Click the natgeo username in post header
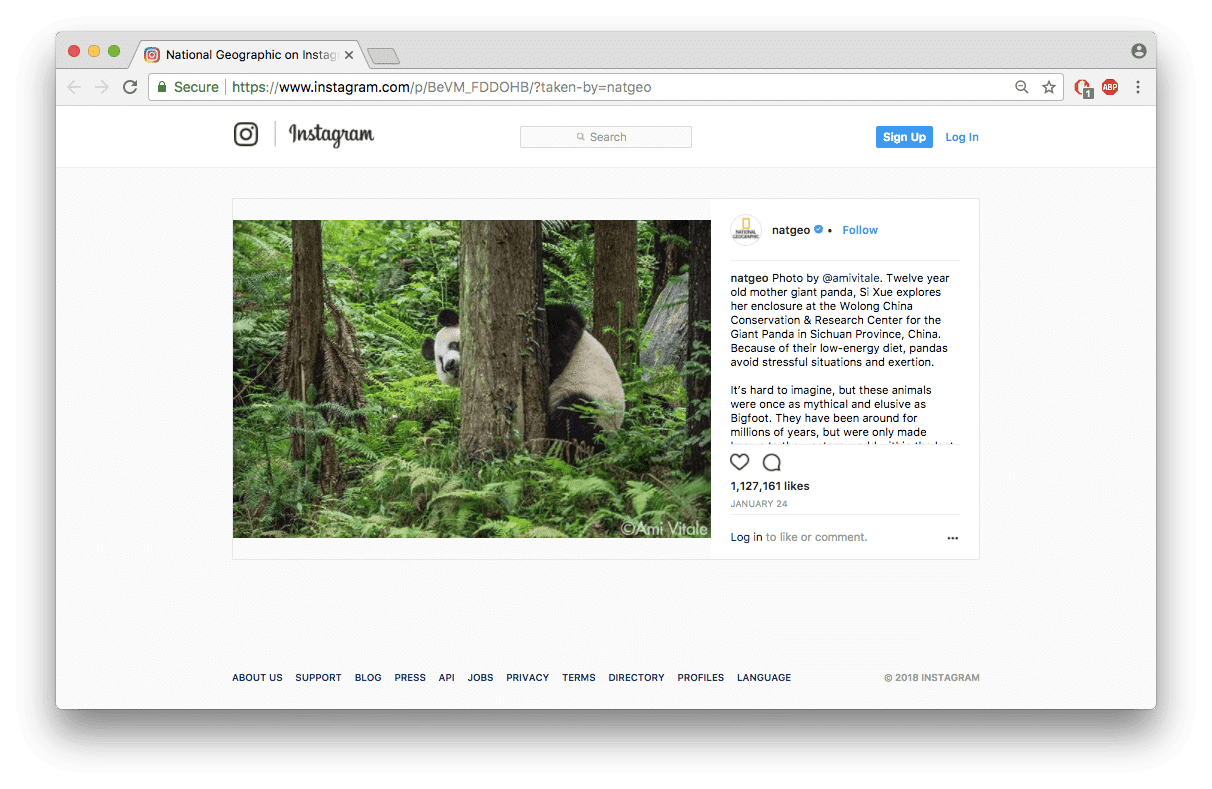 click(x=791, y=230)
